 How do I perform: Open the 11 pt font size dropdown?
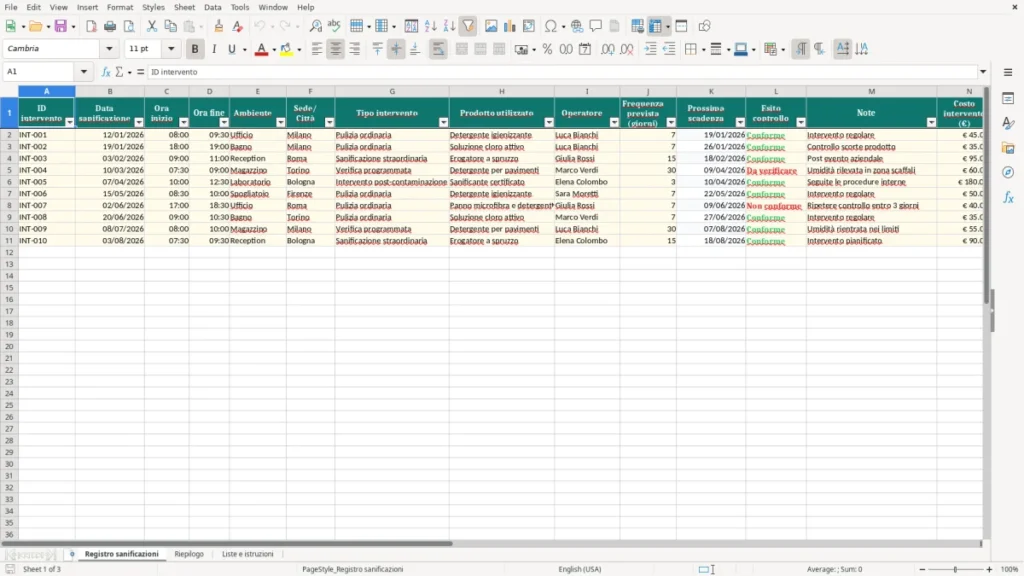[171, 48]
